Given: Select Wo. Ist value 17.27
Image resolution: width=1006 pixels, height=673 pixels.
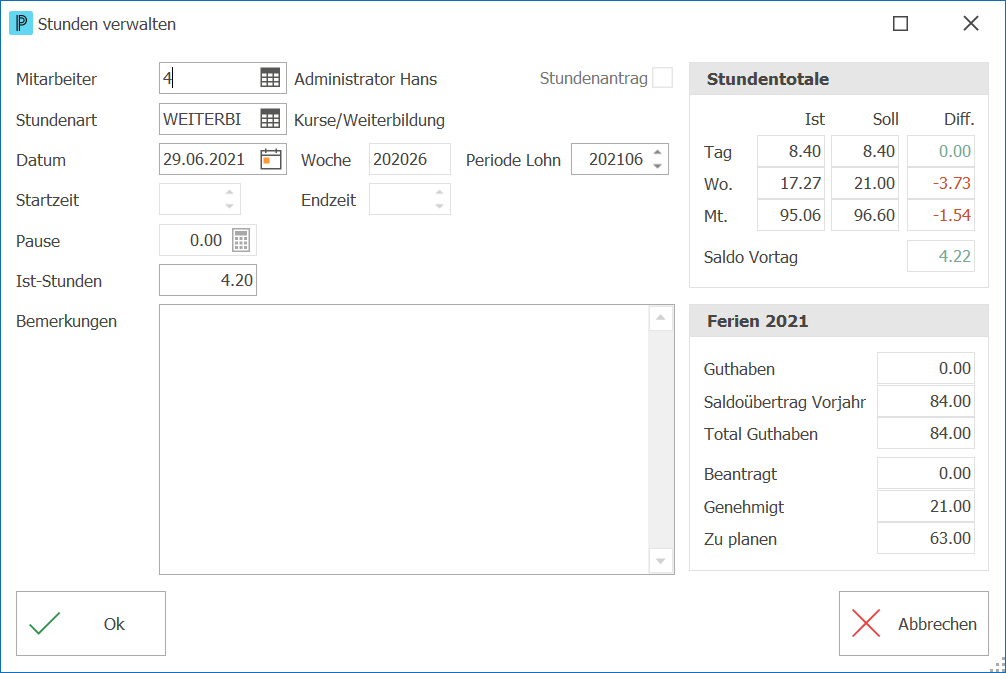Looking at the screenshot, I should point(791,183).
